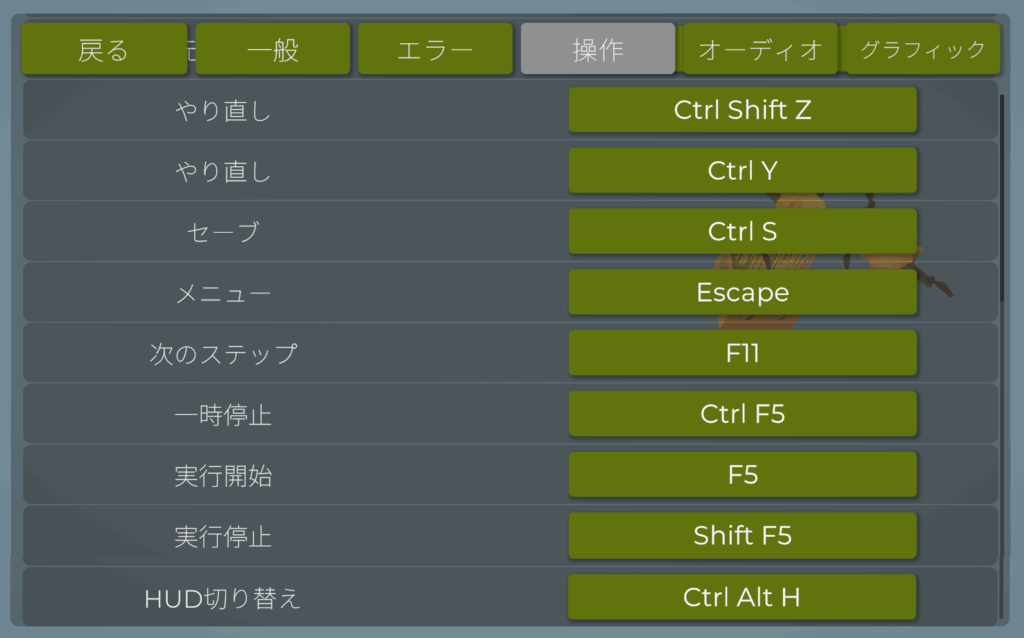Switch to the 一般 tab

pos(273,49)
